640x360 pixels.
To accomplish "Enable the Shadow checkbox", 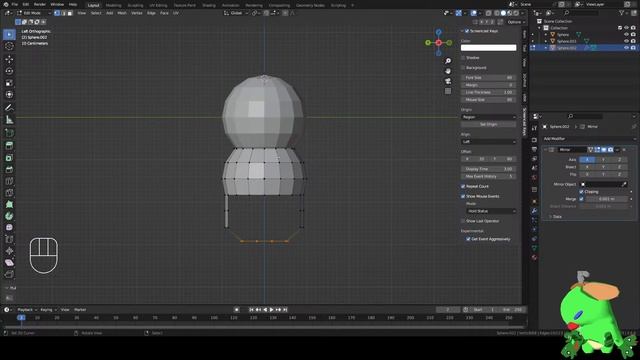I will pos(463,58).
